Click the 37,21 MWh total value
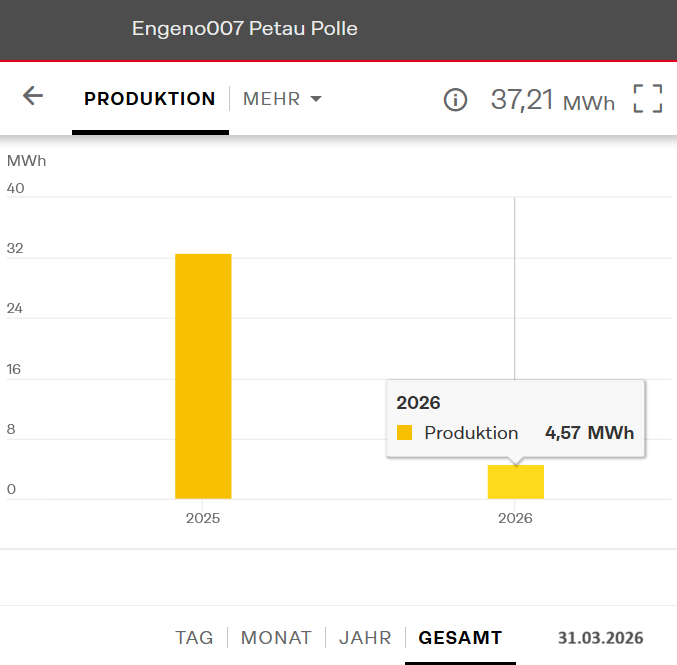 coord(552,99)
